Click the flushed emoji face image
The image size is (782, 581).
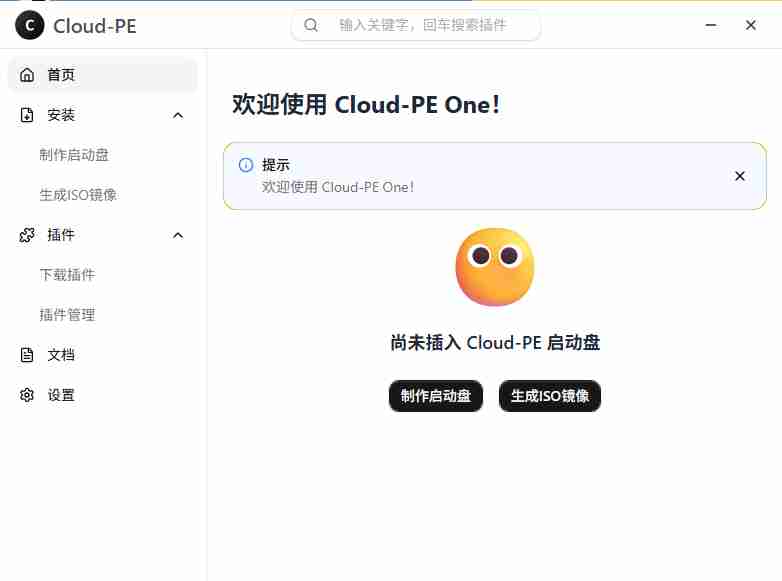pyautogui.click(x=494, y=267)
